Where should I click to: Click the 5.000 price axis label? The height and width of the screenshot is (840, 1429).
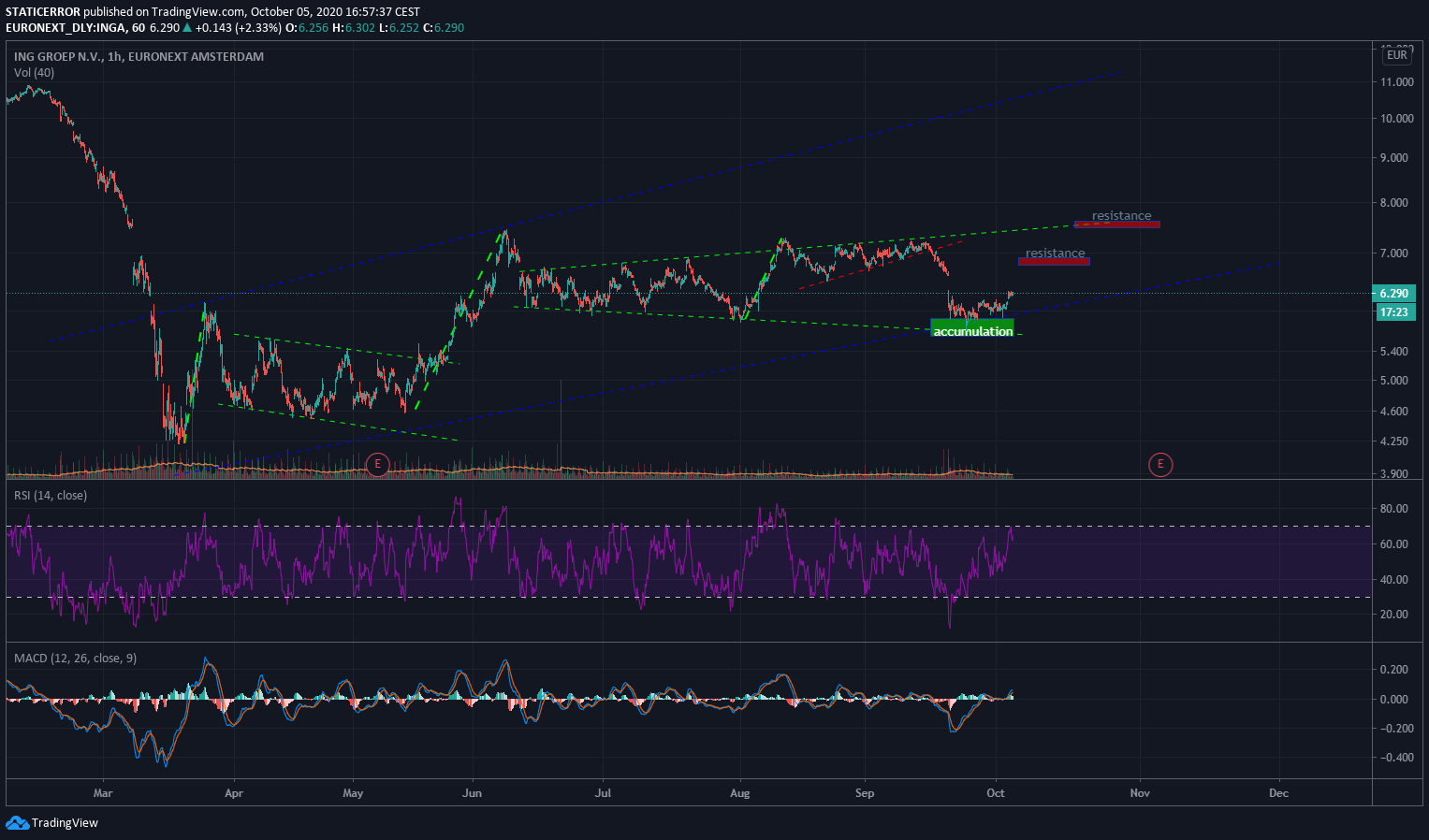click(1396, 381)
